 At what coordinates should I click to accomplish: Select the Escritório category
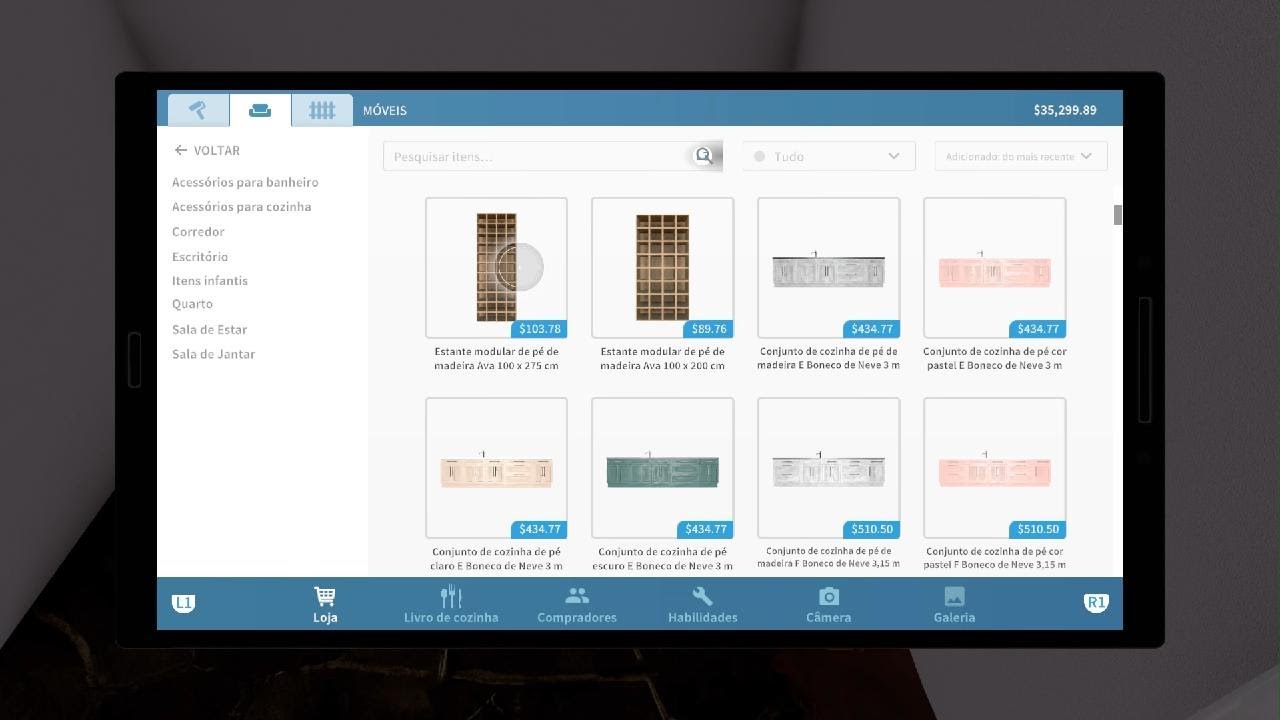[x=200, y=257]
